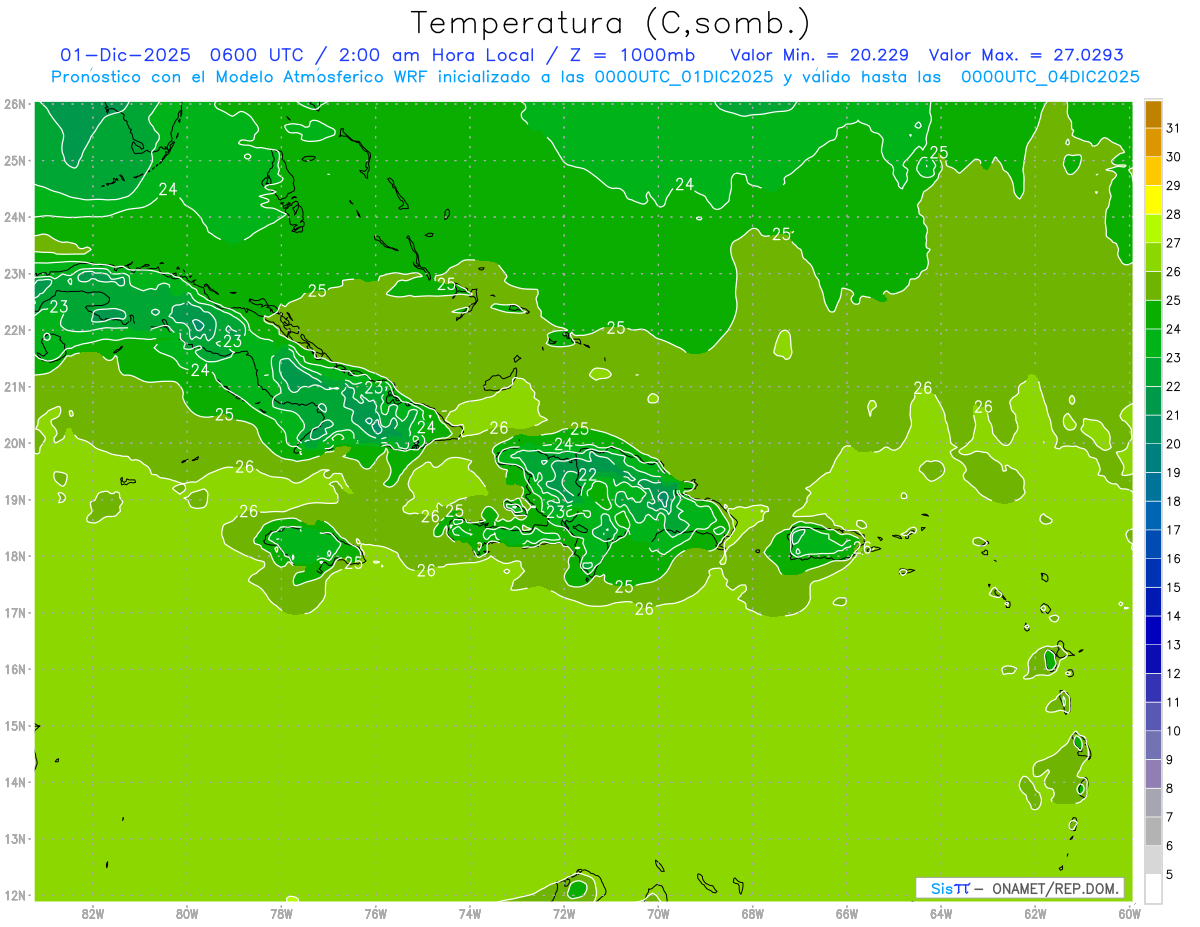Click the 66W longitude axis label

tap(846, 913)
